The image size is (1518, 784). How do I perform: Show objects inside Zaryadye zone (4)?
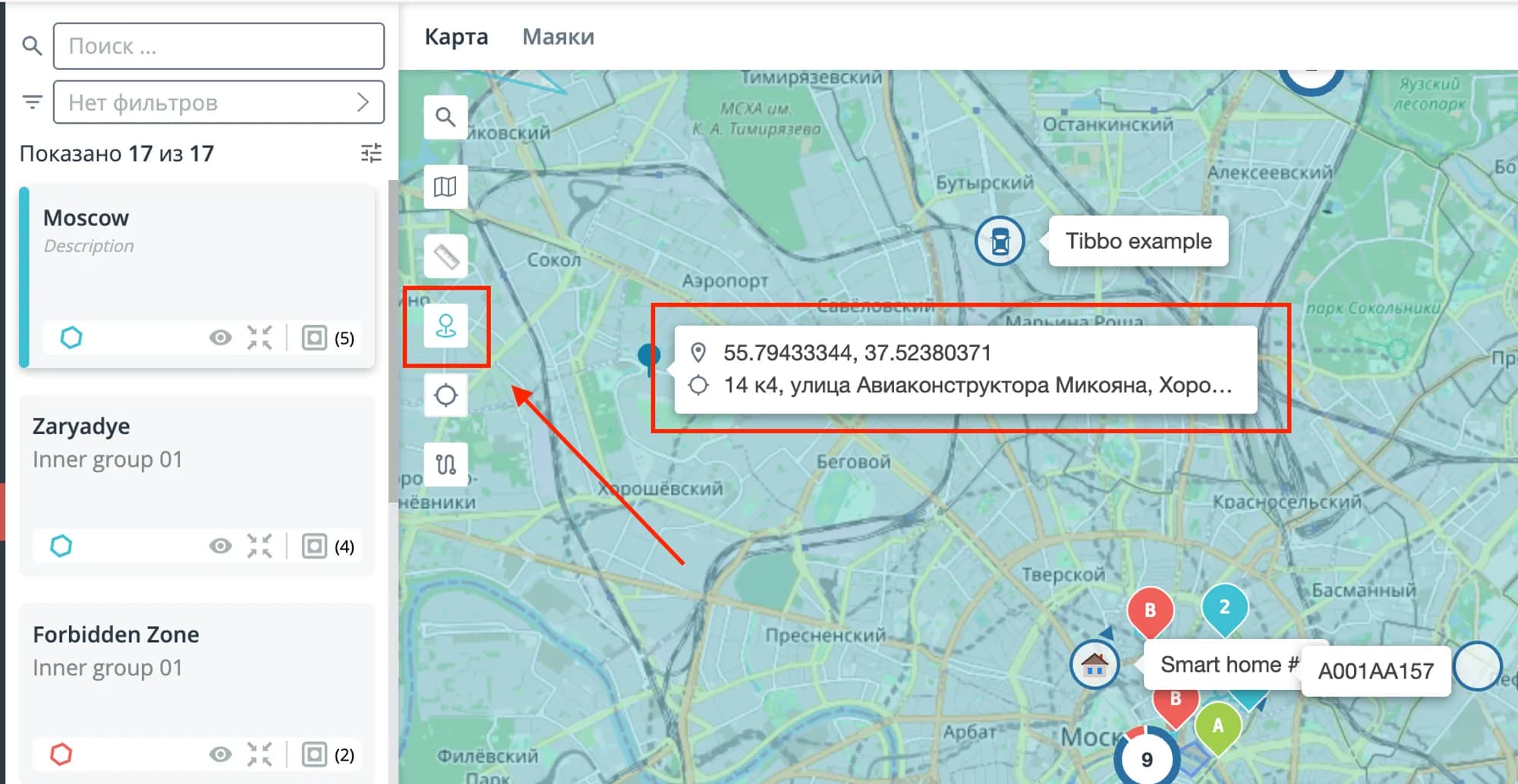point(315,546)
